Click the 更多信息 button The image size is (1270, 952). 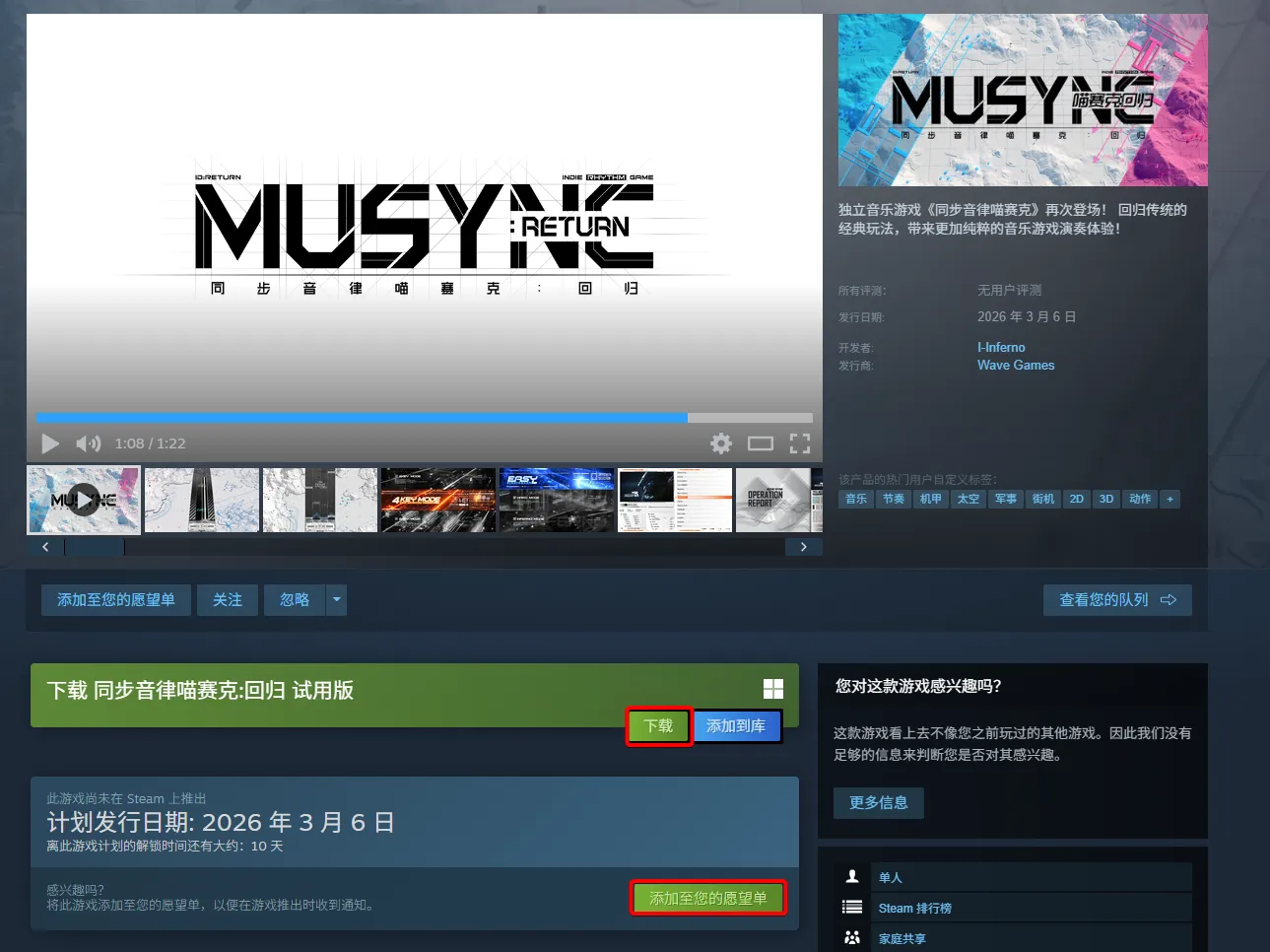(879, 802)
